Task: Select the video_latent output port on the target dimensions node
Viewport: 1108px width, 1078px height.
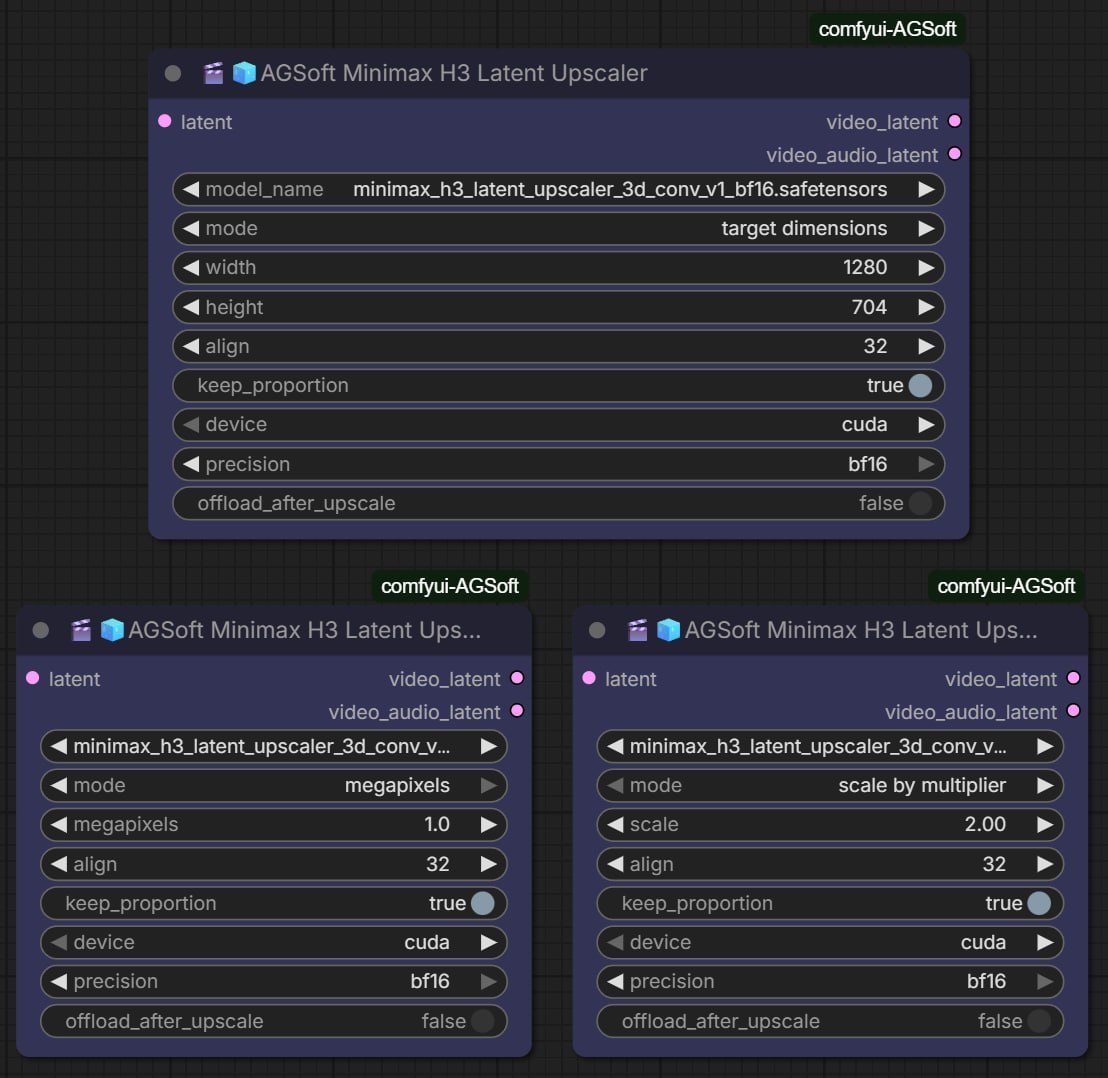Action: point(955,122)
